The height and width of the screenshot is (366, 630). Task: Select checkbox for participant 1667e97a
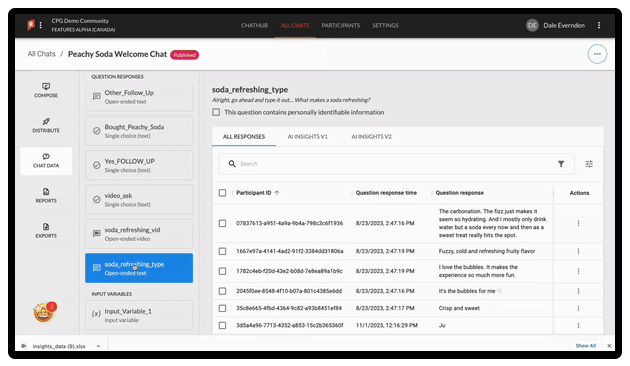pos(222,251)
